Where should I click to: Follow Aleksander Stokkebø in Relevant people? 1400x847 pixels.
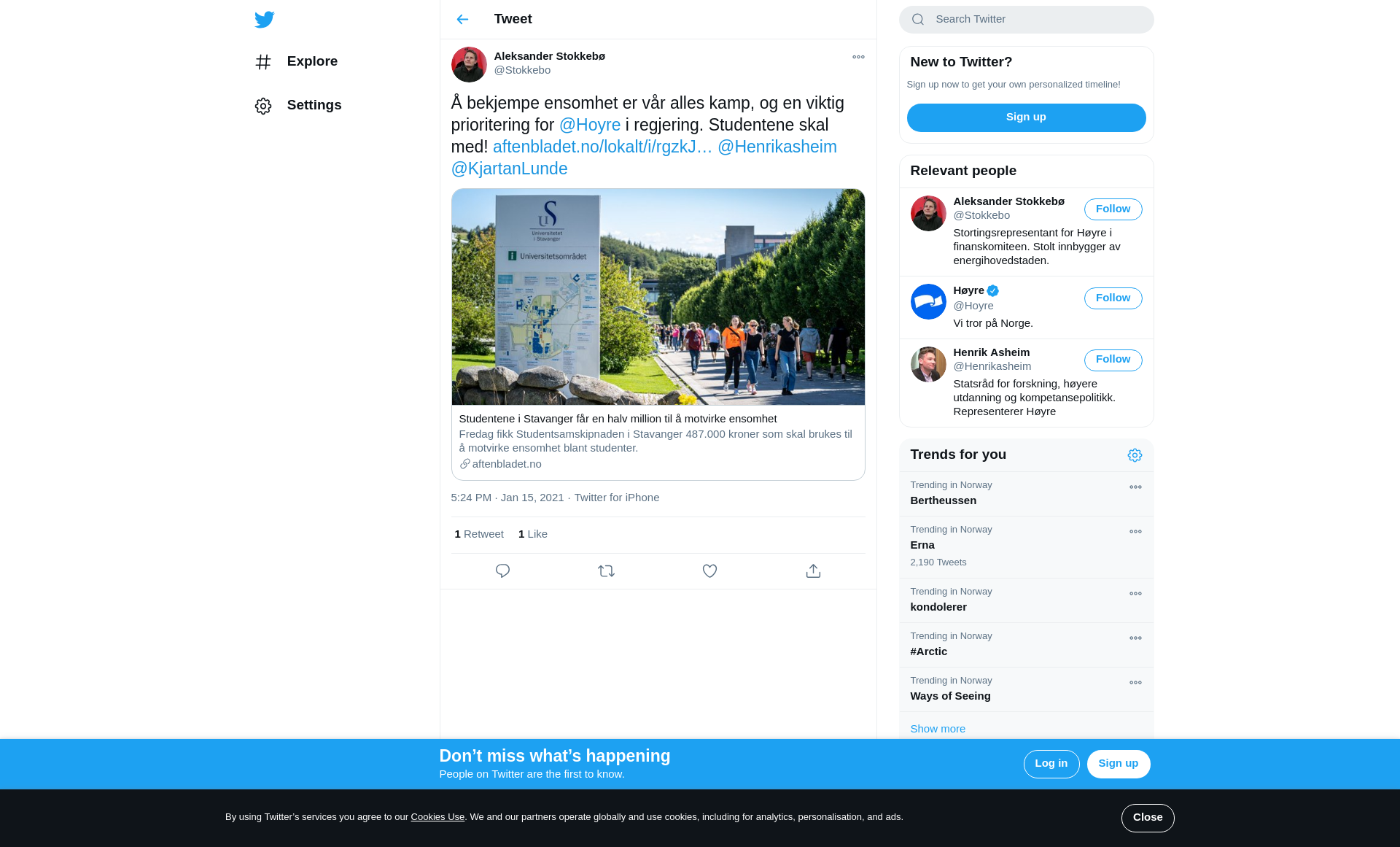point(1113,209)
